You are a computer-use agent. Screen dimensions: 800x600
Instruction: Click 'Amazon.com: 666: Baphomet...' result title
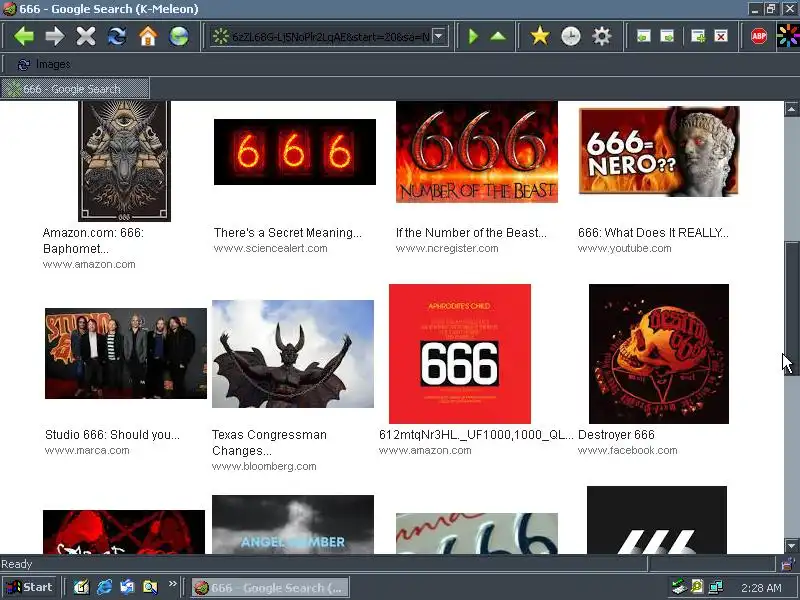[x=93, y=240]
